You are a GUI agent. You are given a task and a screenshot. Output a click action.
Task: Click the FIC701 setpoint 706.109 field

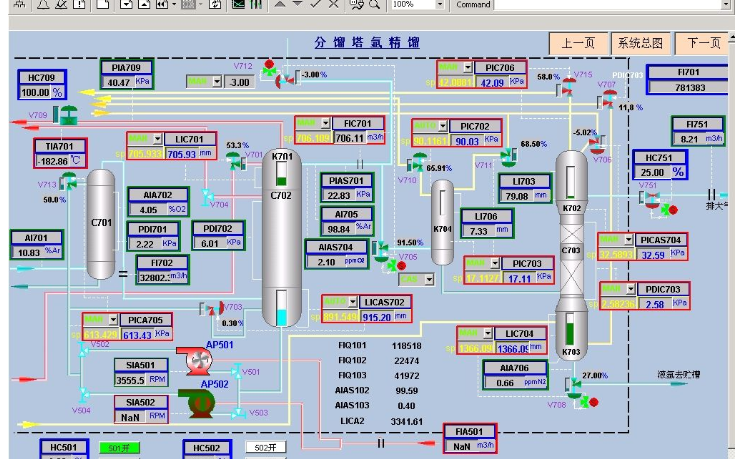[x=314, y=138]
